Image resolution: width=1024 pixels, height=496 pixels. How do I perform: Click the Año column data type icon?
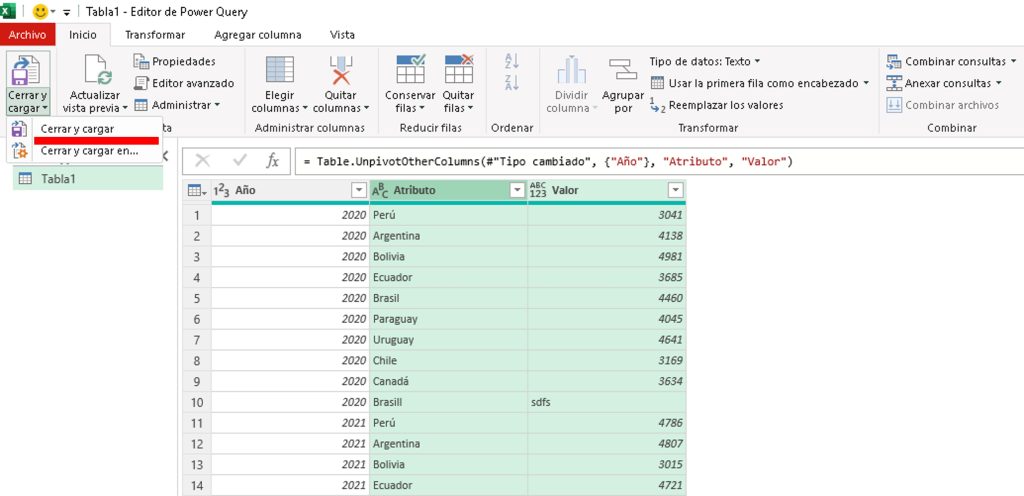click(222, 191)
